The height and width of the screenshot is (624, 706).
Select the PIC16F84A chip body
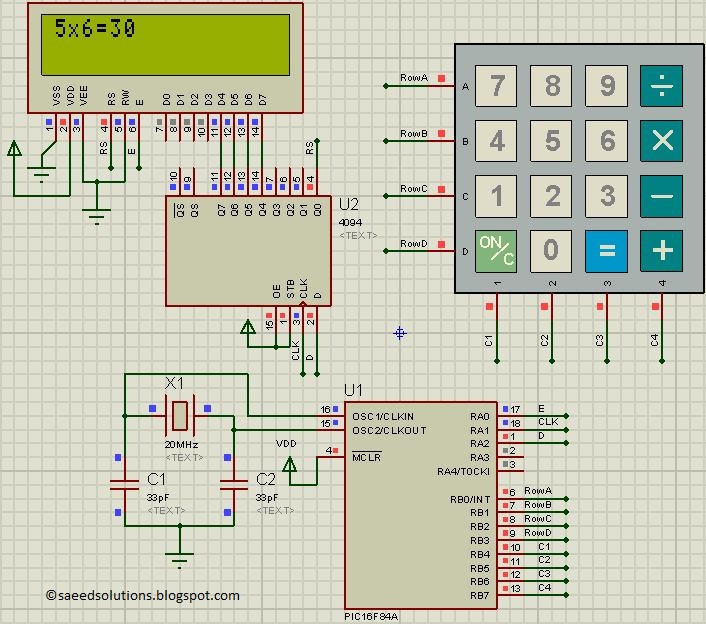coord(421,505)
